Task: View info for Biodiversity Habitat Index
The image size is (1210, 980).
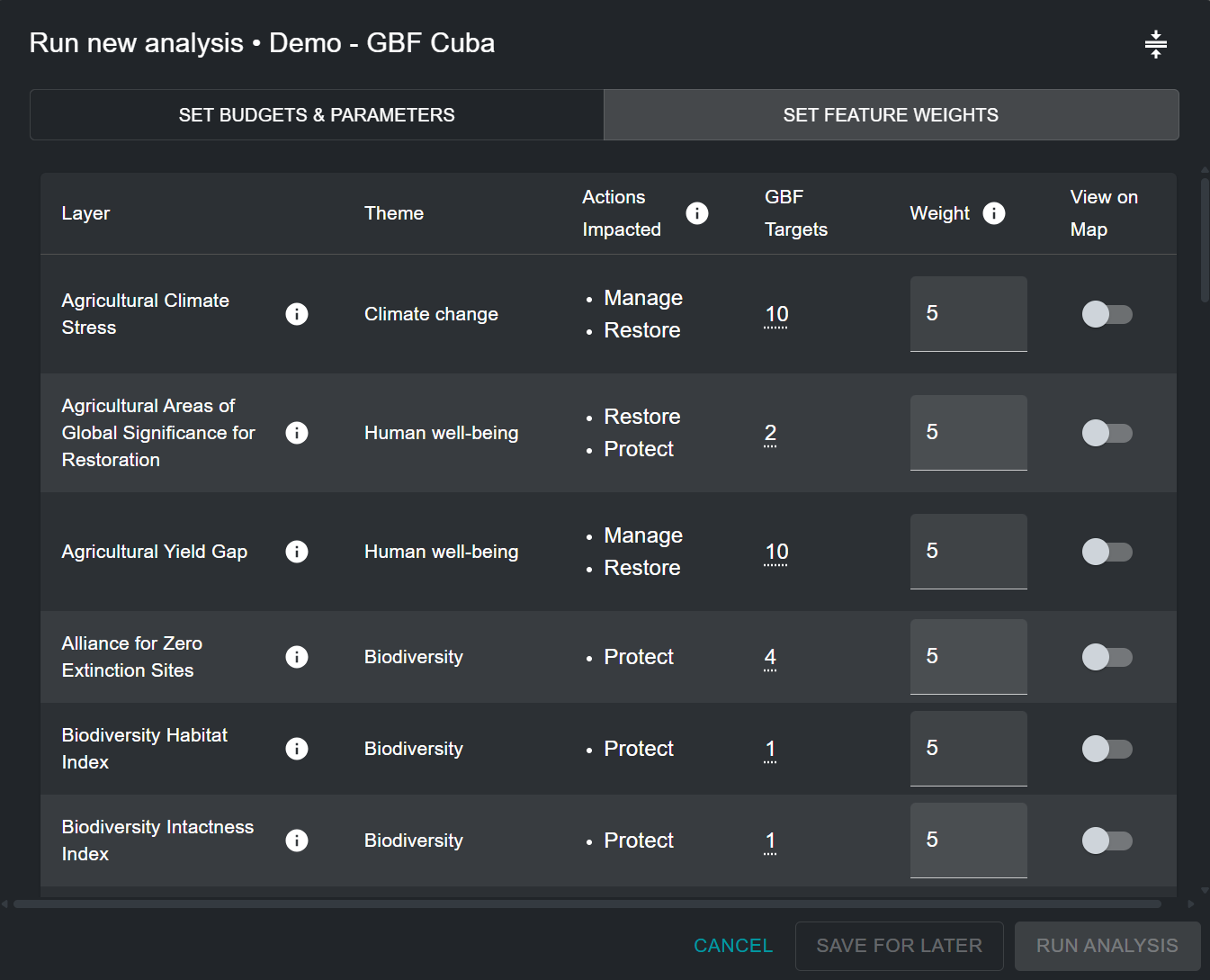Action: point(297,749)
